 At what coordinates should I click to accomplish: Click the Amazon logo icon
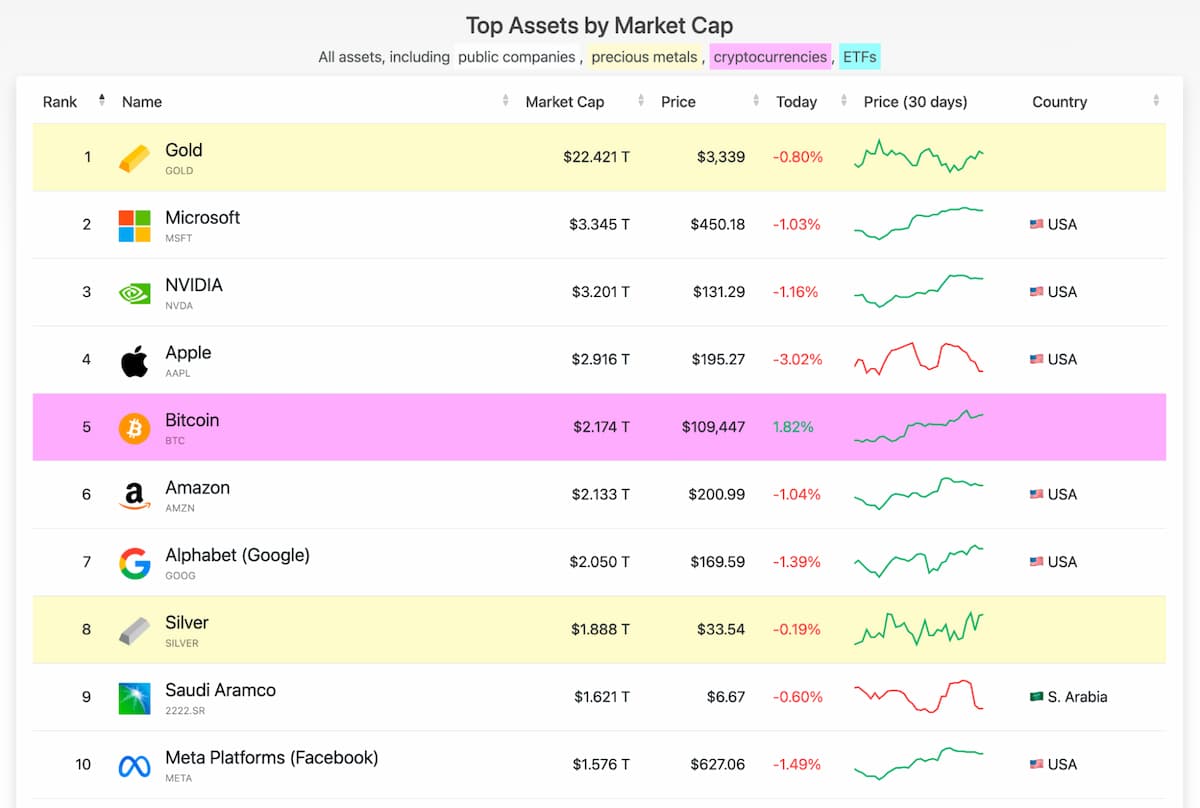click(134, 496)
